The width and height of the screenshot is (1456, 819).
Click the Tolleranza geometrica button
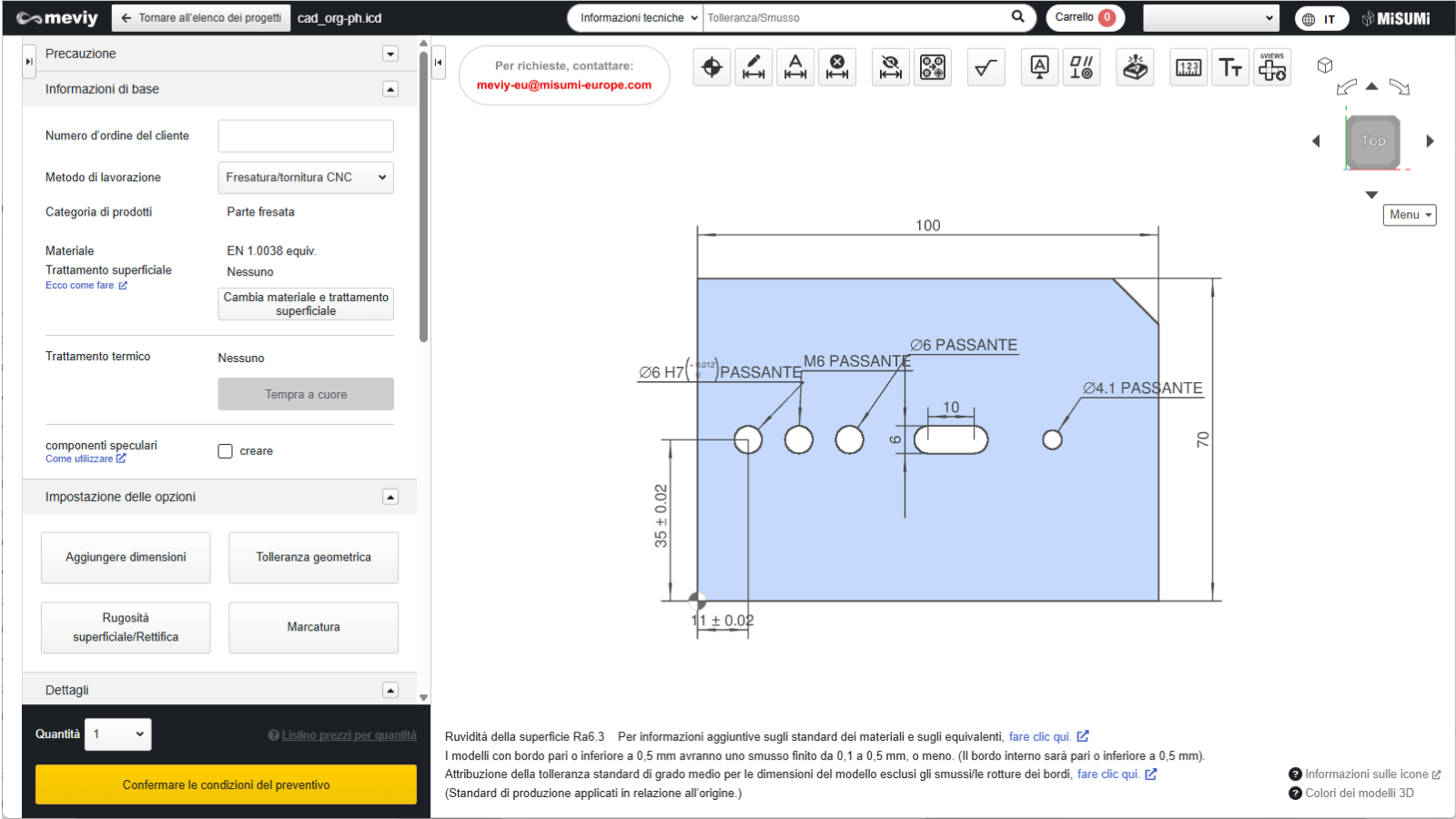pos(313,557)
